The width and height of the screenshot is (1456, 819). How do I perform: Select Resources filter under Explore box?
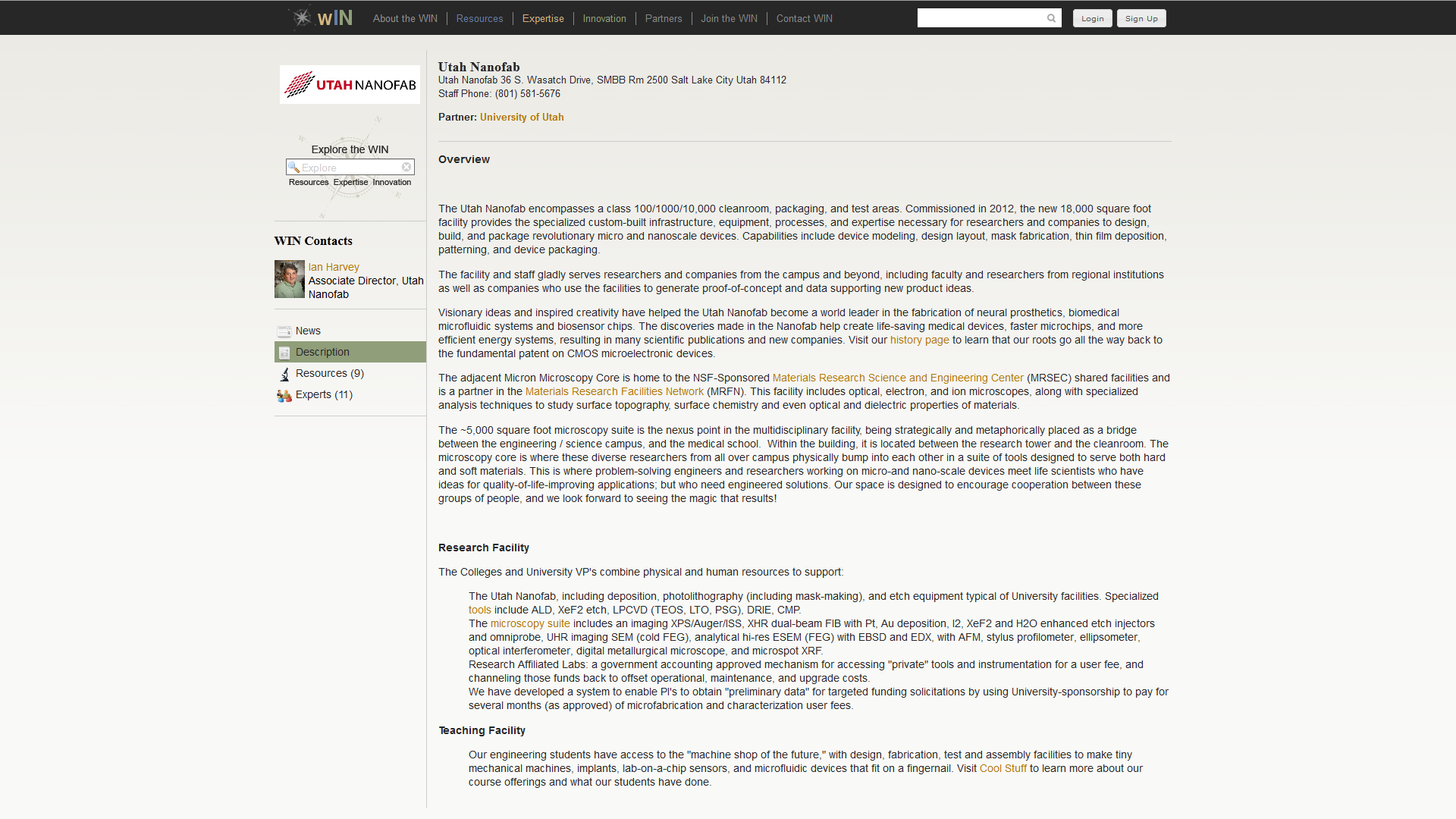[x=309, y=182]
